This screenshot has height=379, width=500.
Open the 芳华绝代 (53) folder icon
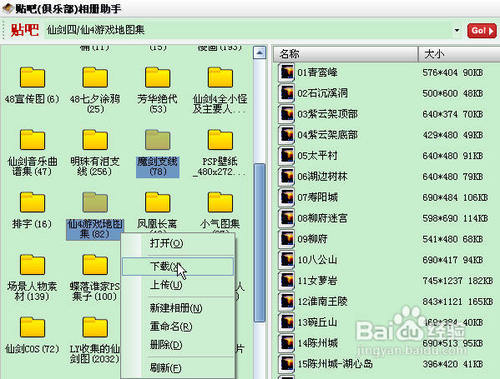click(158, 77)
